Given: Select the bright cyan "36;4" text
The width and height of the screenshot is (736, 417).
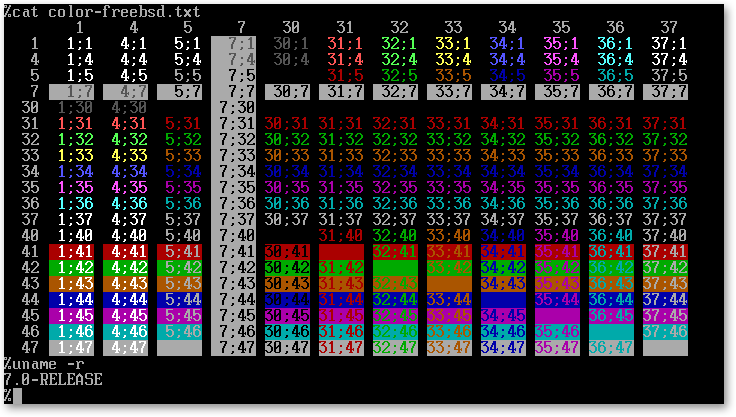Looking at the screenshot, I should [x=615, y=60].
